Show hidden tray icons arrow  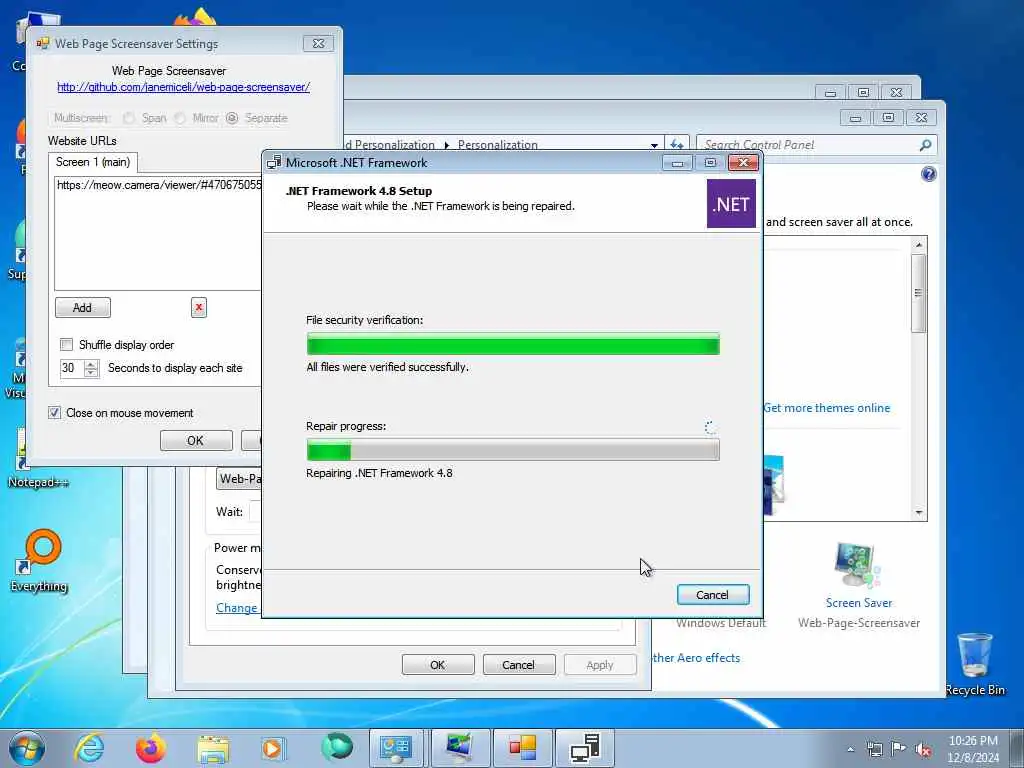[850, 749]
